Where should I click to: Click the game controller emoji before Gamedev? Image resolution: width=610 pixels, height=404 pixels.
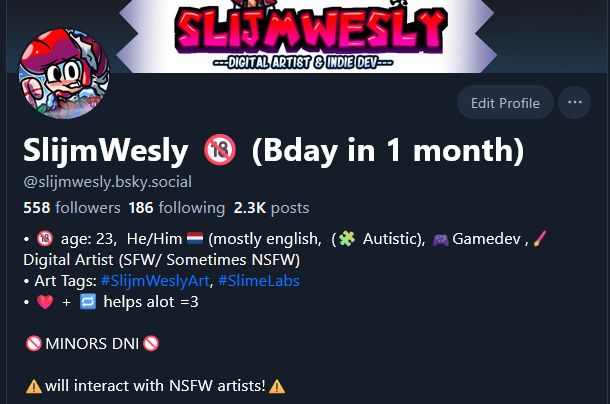(x=441, y=239)
